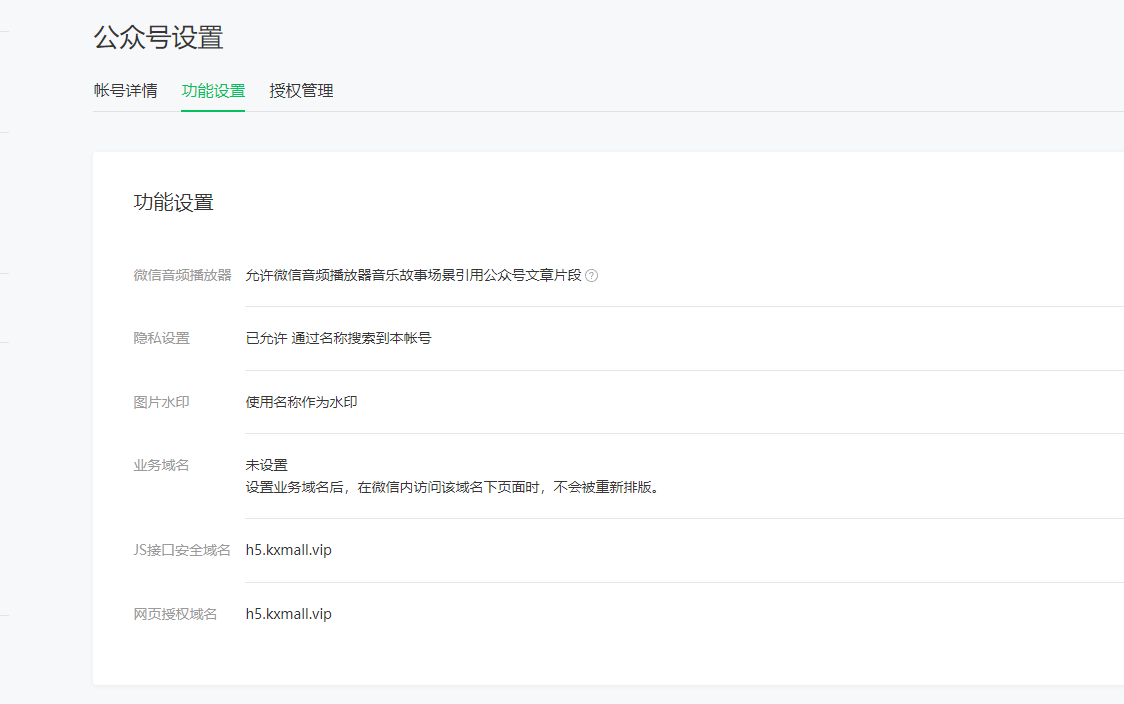This screenshot has width=1124, height=704.
Task: Click the 未设置 status under 业务域名
Action: 266,465
